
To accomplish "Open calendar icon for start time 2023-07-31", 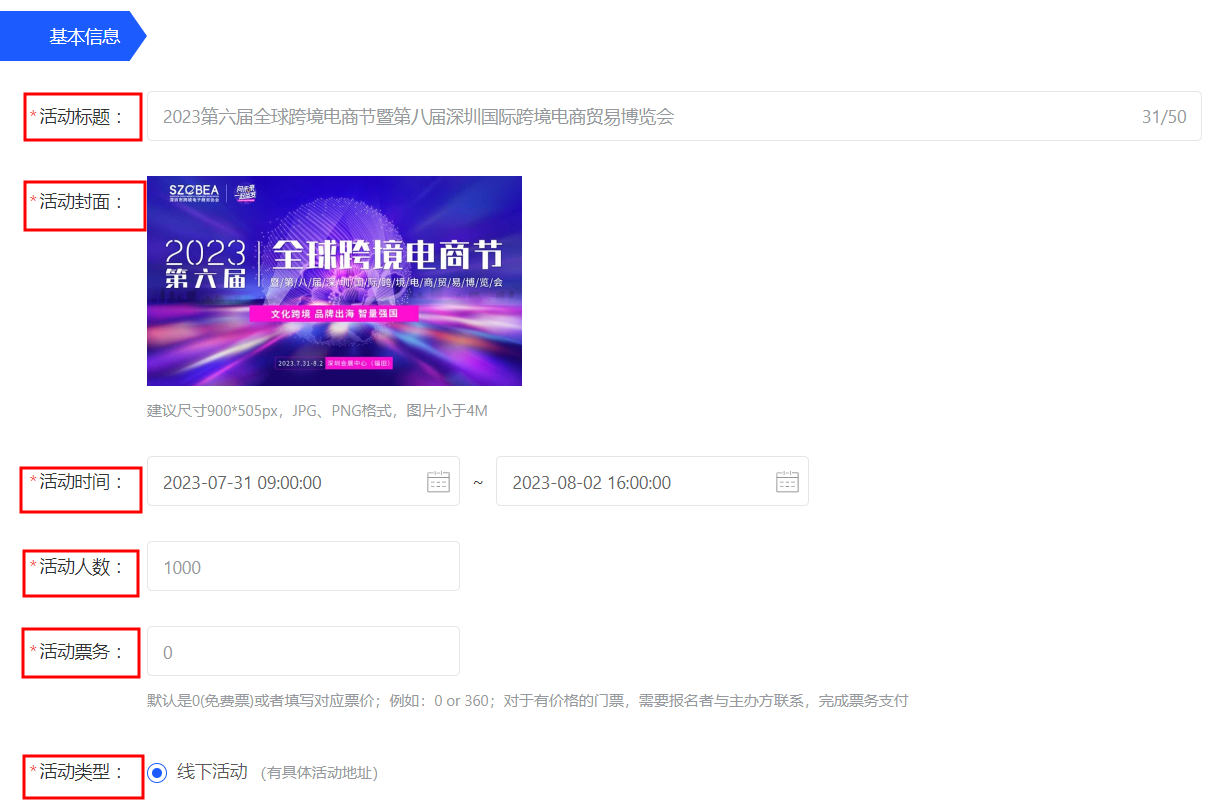I will tap(438, 482).
